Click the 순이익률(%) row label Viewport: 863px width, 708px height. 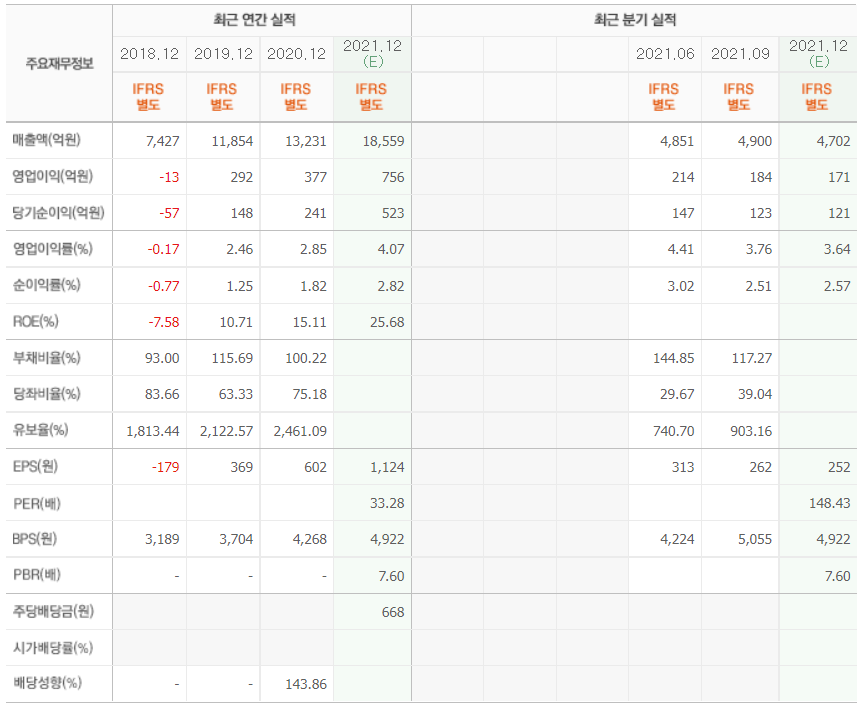(47, 285)
